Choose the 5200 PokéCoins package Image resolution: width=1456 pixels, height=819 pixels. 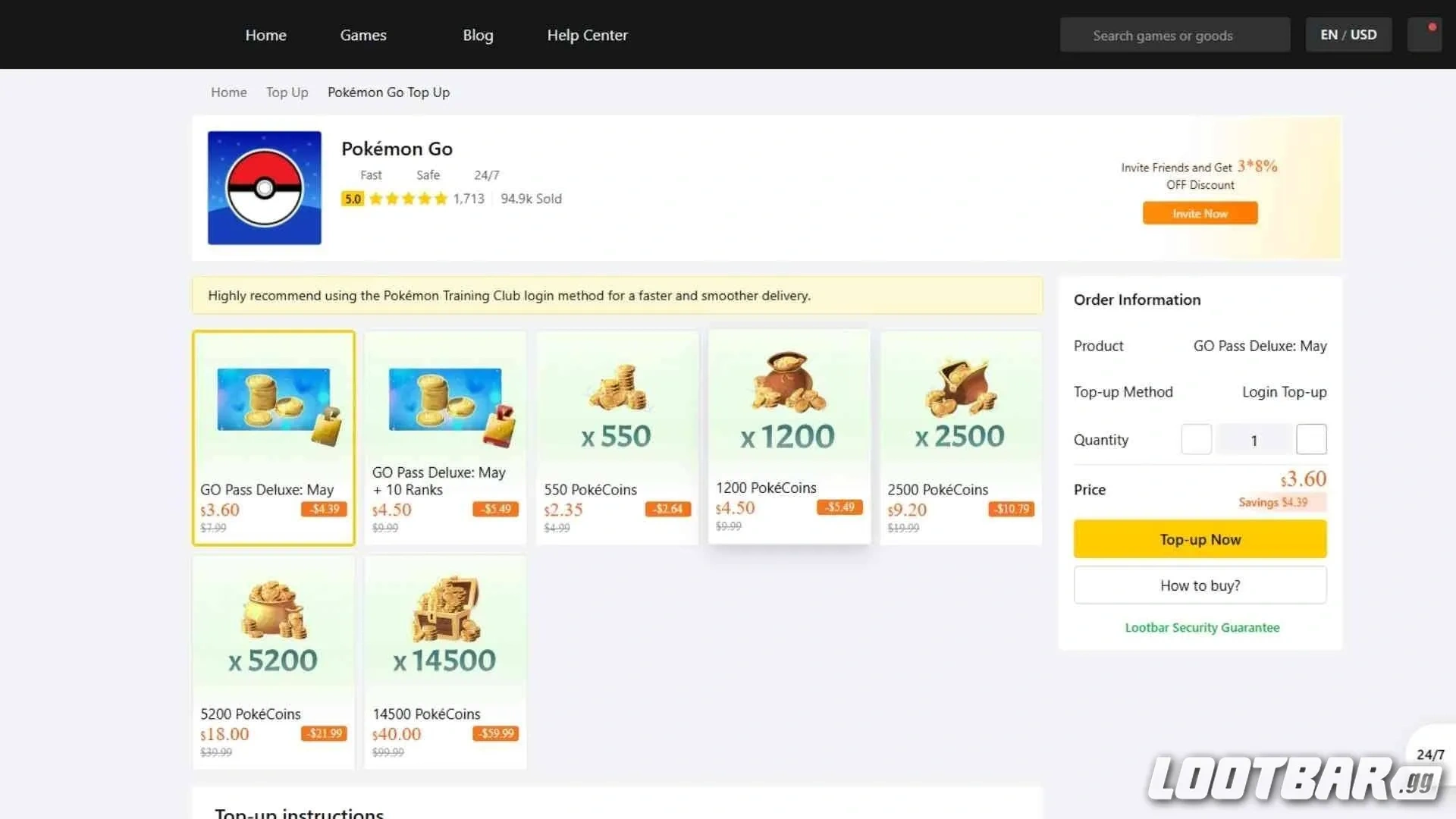pos(274,662)
